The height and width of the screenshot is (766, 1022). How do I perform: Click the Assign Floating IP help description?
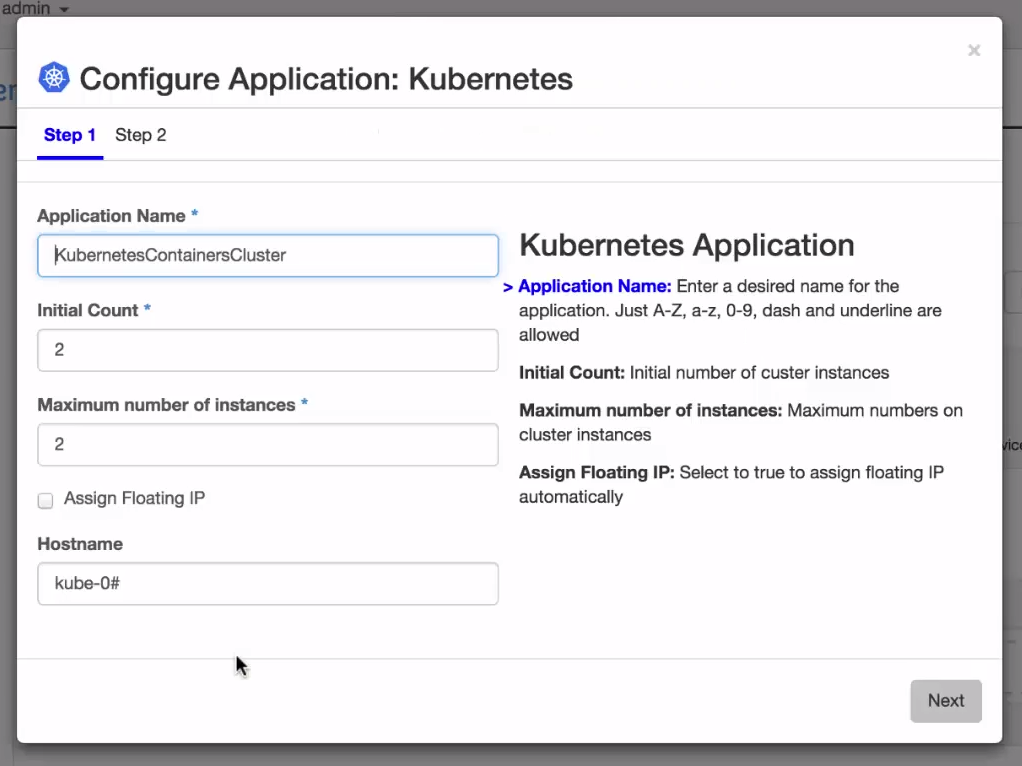(730, 485)
